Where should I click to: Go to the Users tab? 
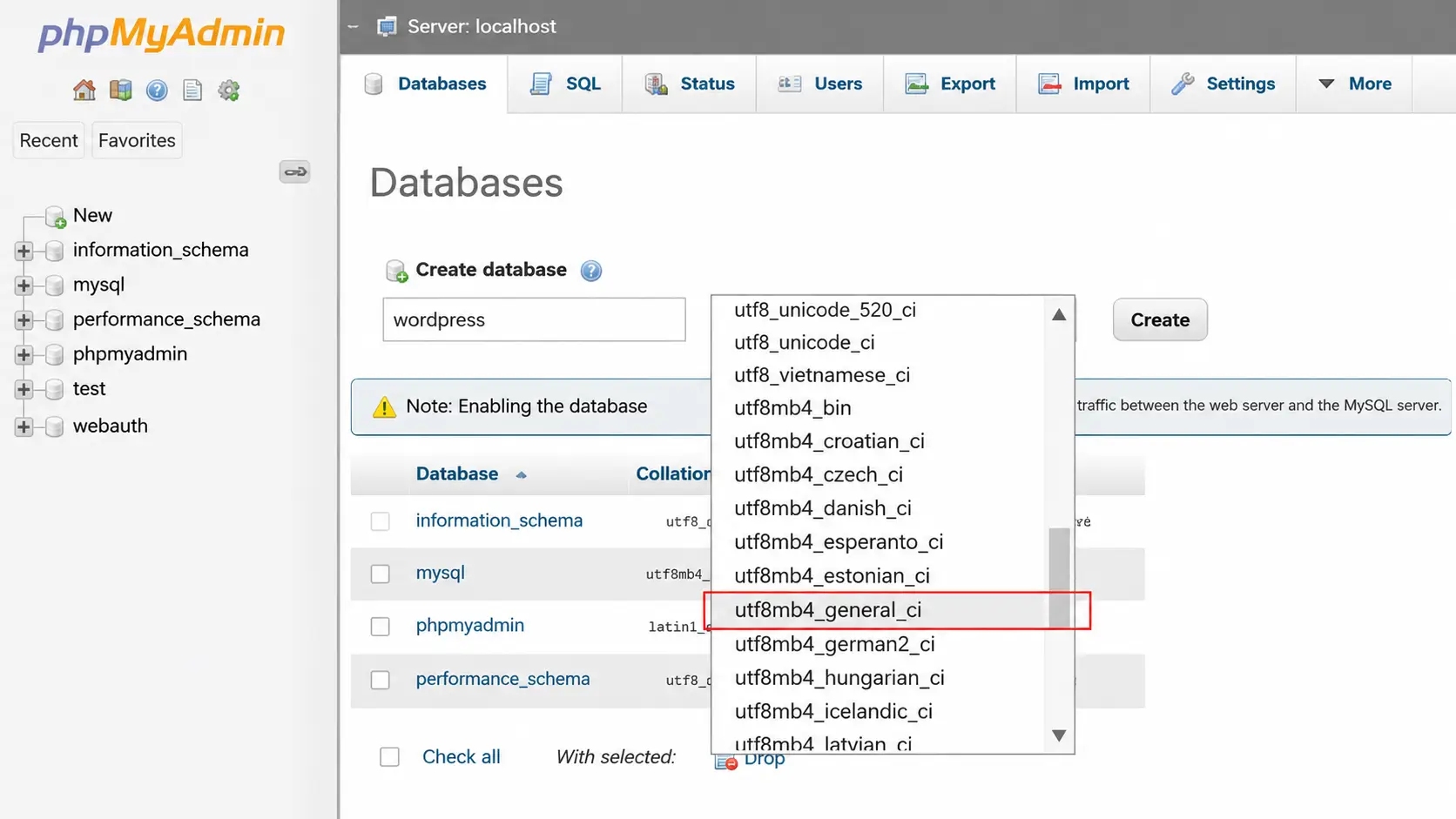coord(820,84)
